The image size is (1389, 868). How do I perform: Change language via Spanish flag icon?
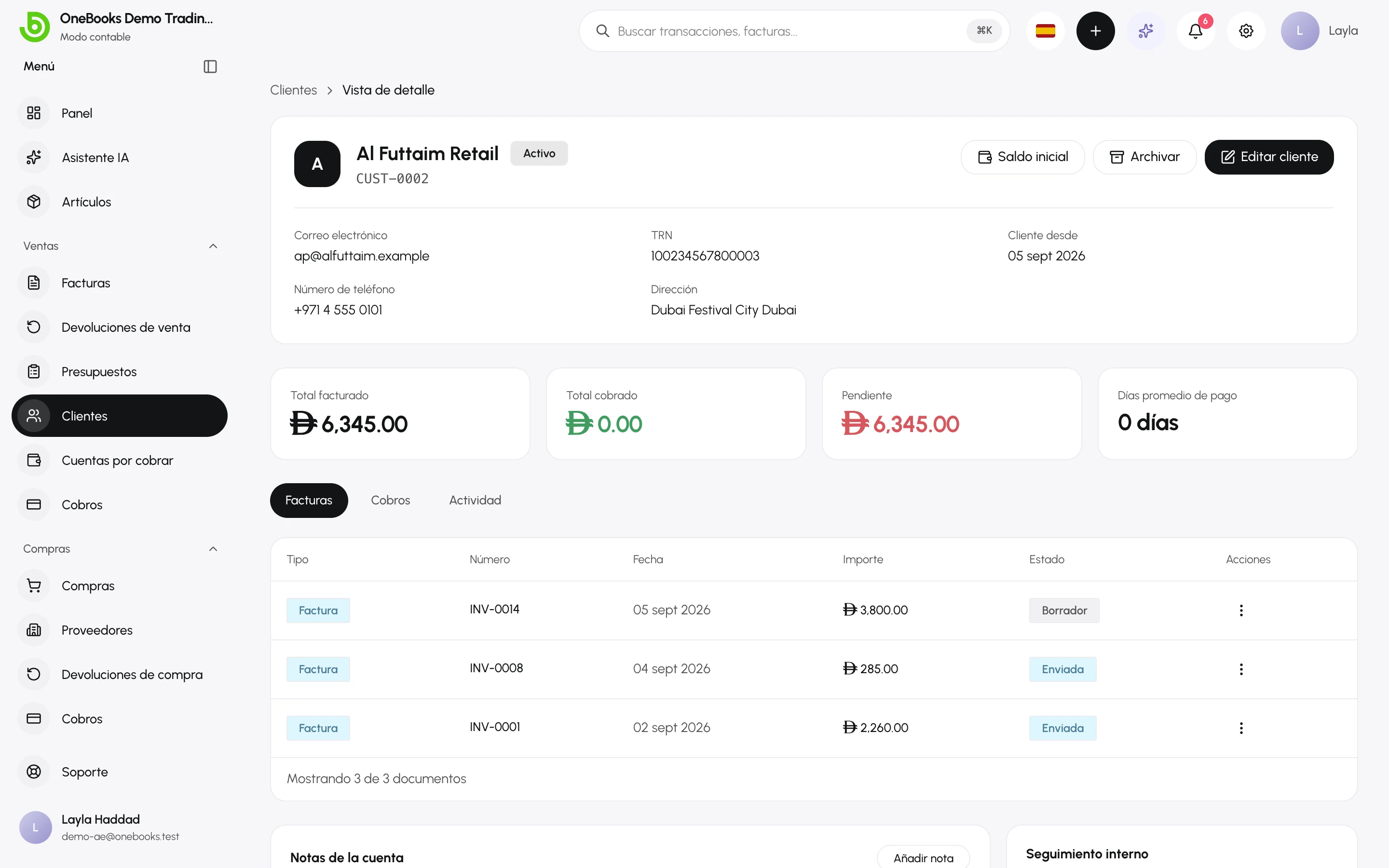click(1045, 31)
